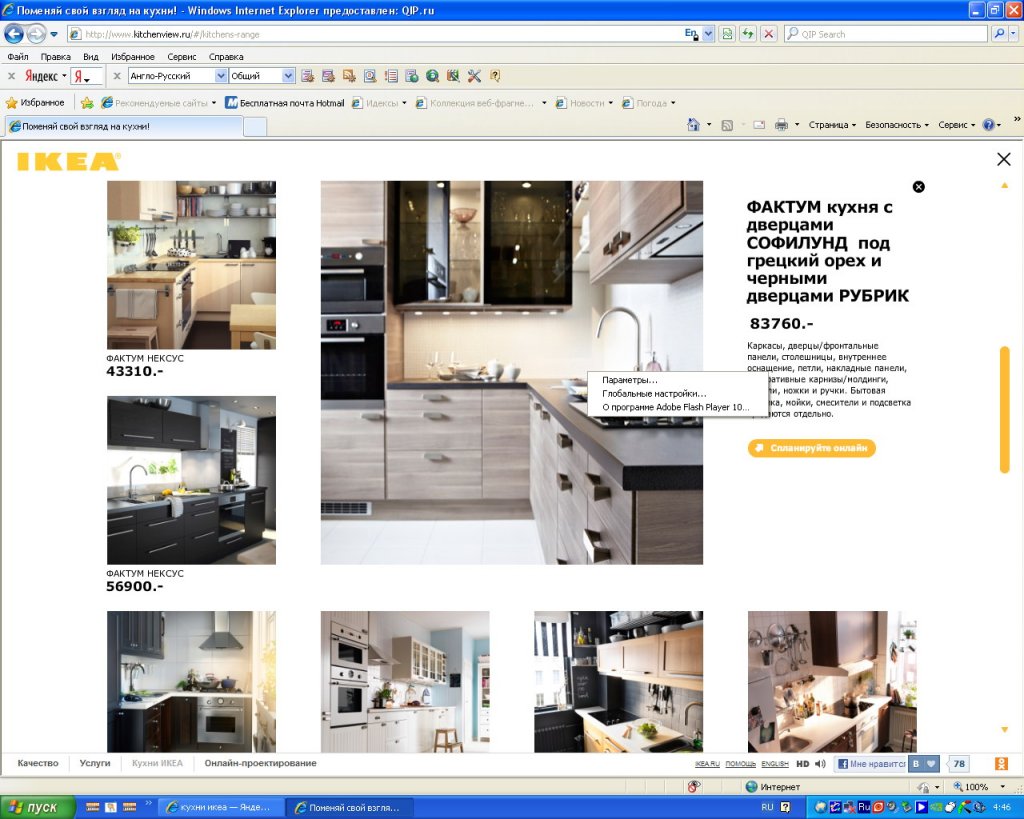Open the Файл menu
1024x819 pixels.
pos(18,57)
